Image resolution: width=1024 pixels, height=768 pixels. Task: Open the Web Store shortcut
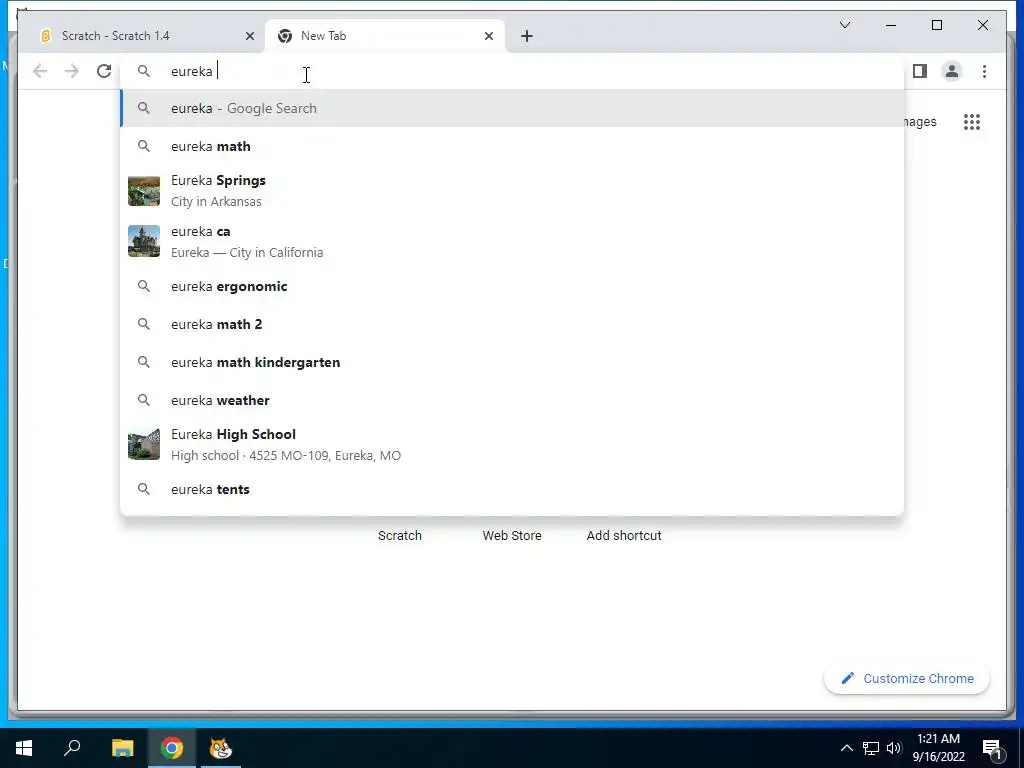click(x=512, y=536)
